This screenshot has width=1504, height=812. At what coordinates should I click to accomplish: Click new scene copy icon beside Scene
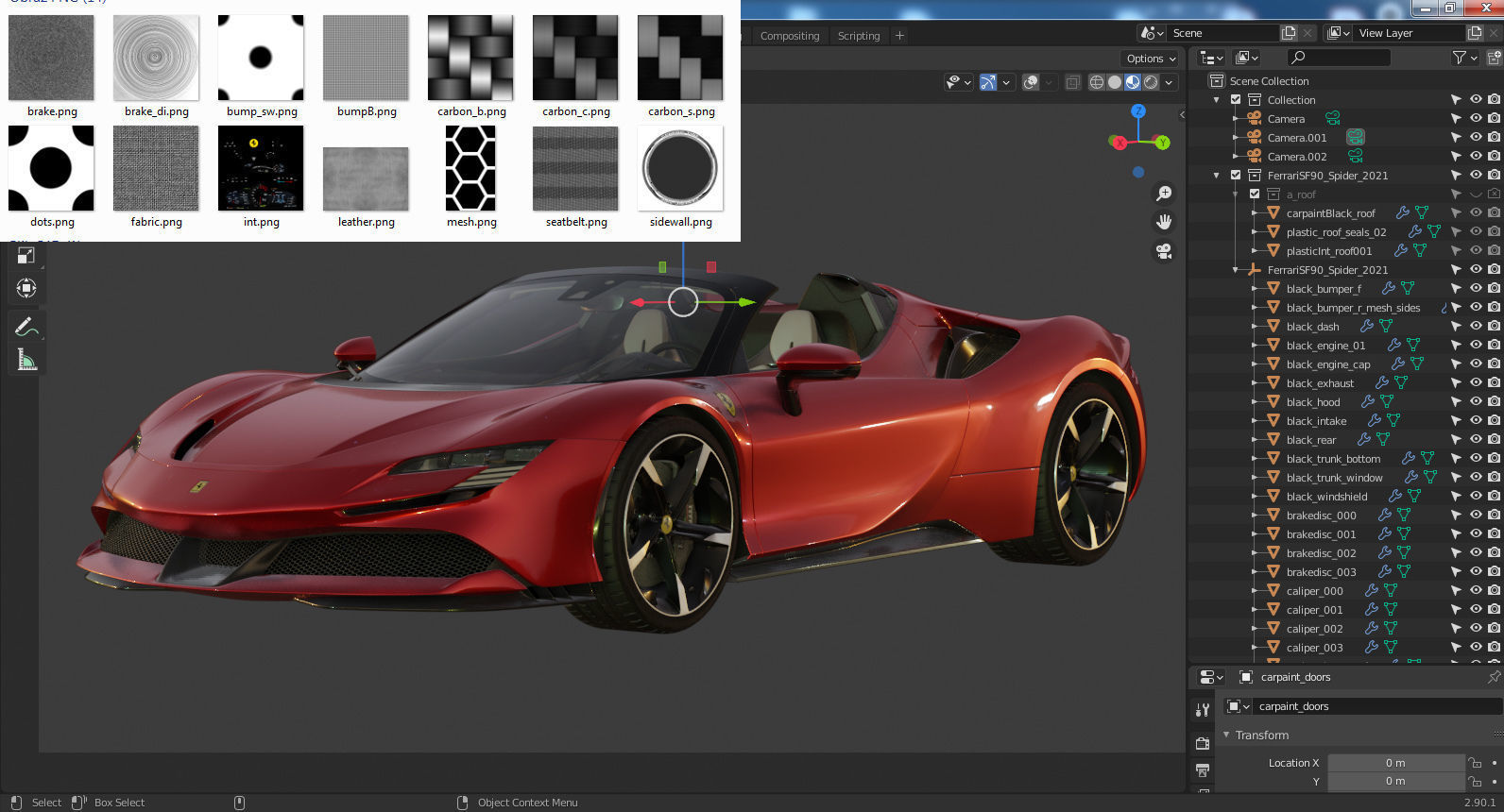pyautogui.click(x=1289, y=33)
